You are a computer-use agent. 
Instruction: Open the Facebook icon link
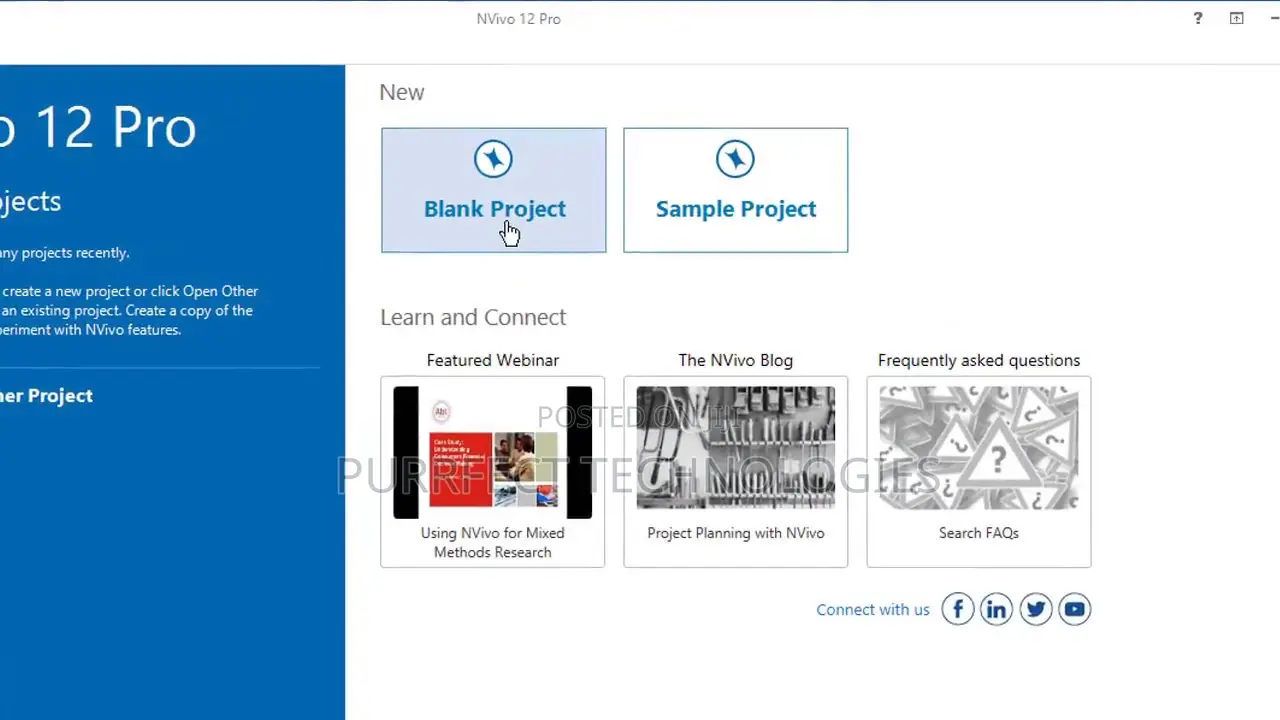point(957,609)
